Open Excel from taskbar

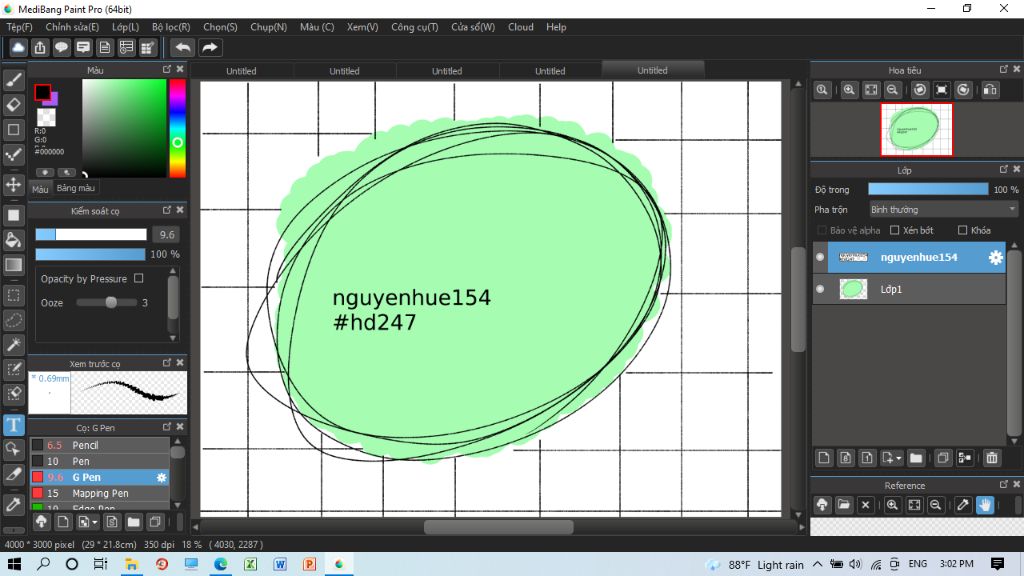pos(251,564)
